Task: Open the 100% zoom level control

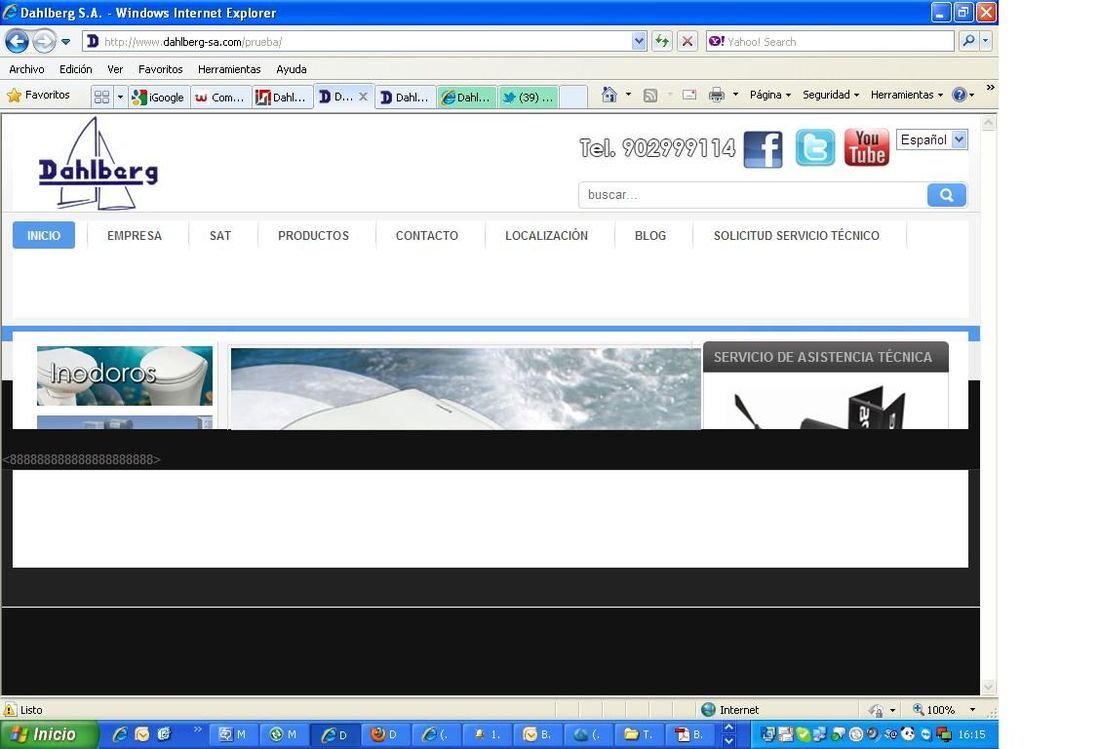Action: click(944, 710)
